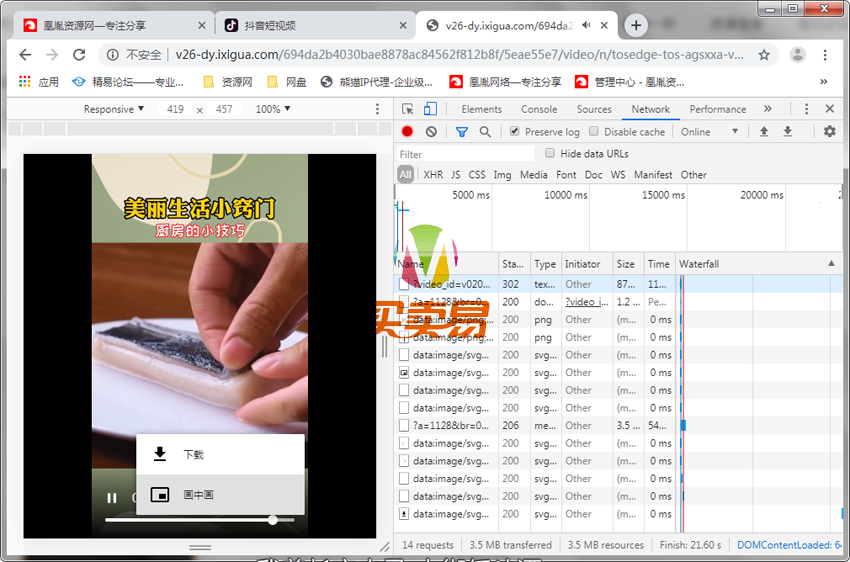Select the ?video_id=v020 request row
Viewport: 850px width, 562px height.
pos(618,284)
